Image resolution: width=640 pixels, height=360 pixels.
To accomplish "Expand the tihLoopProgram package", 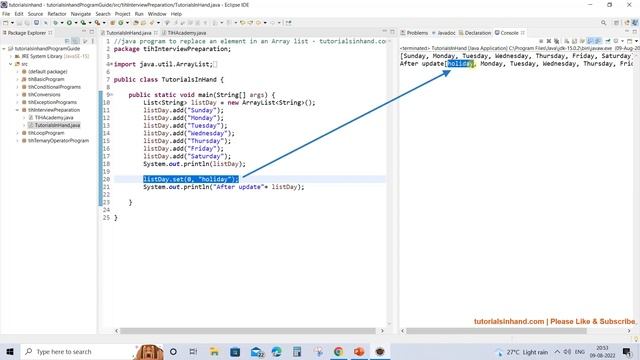I will coord(18,133).
